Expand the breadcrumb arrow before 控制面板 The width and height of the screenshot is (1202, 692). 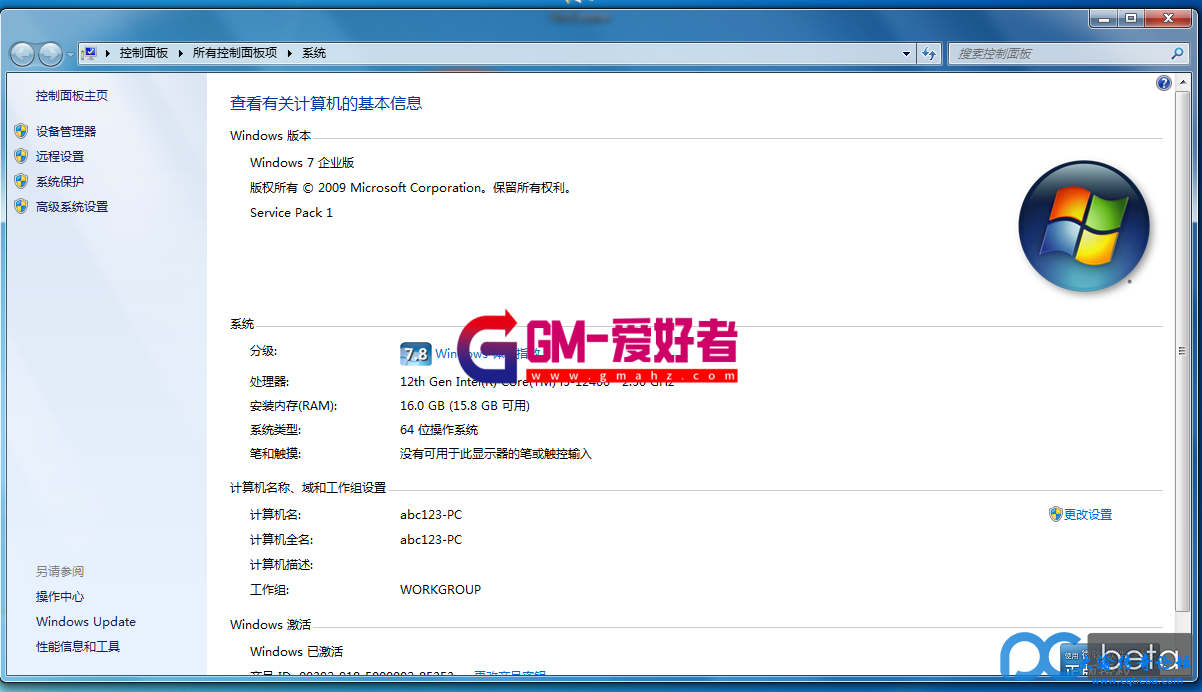tap(108, 53)
